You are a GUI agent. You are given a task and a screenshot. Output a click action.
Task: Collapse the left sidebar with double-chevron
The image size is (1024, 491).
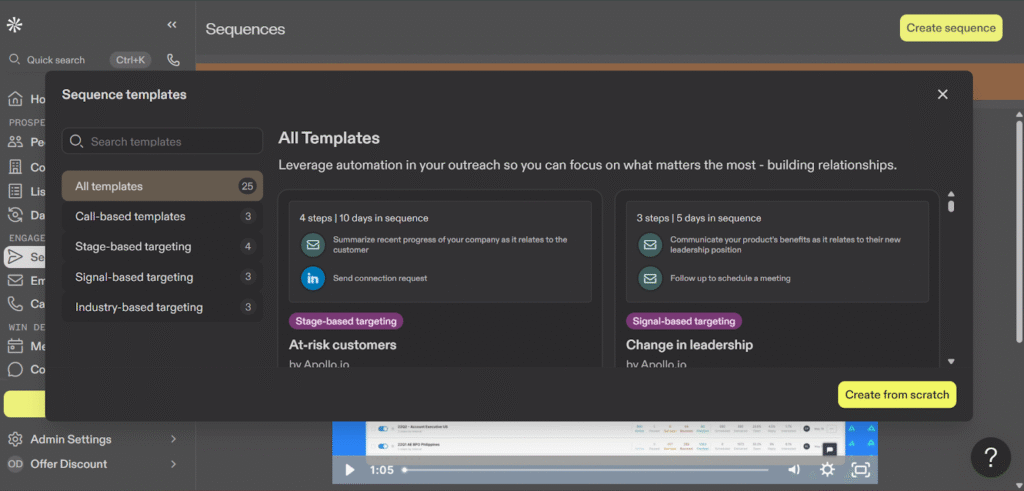point(172,25)
